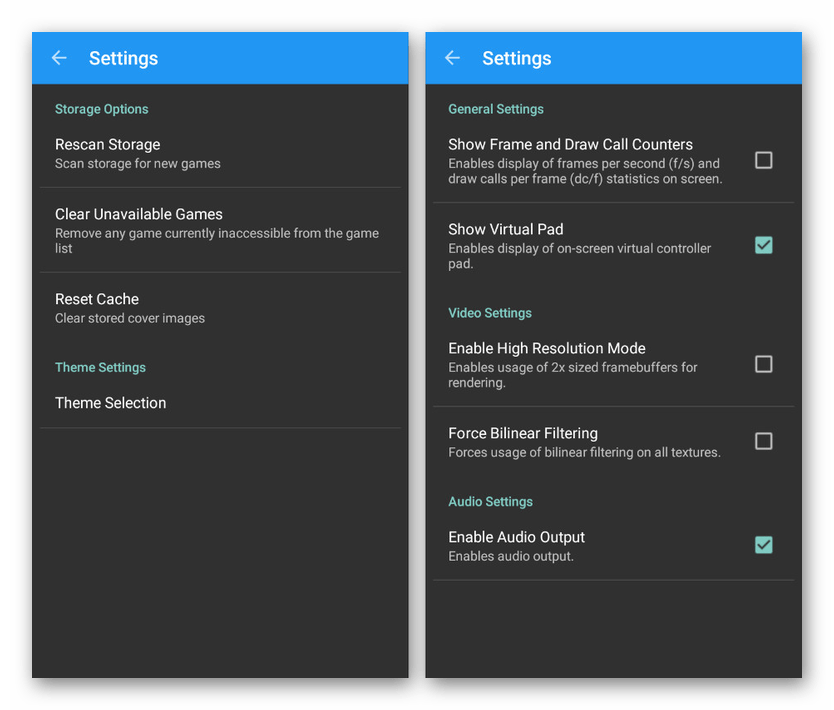This screenshot has width=834, height=710.
Task: Open the Theme Selection option
Action: [x=111, y=403]
